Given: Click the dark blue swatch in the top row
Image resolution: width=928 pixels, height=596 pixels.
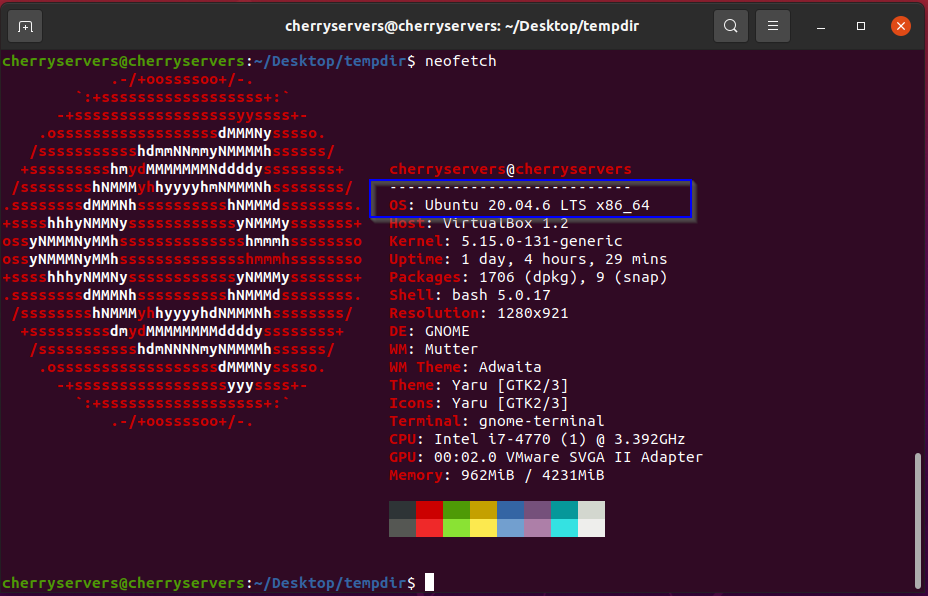Looking at the screenshot, I should pos(510,510).
